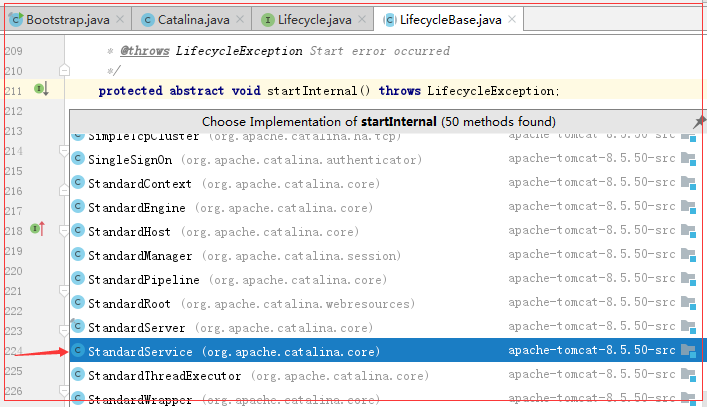Choose StandardService implementation
Screen dimensions: 707x407
pos(386,351)
